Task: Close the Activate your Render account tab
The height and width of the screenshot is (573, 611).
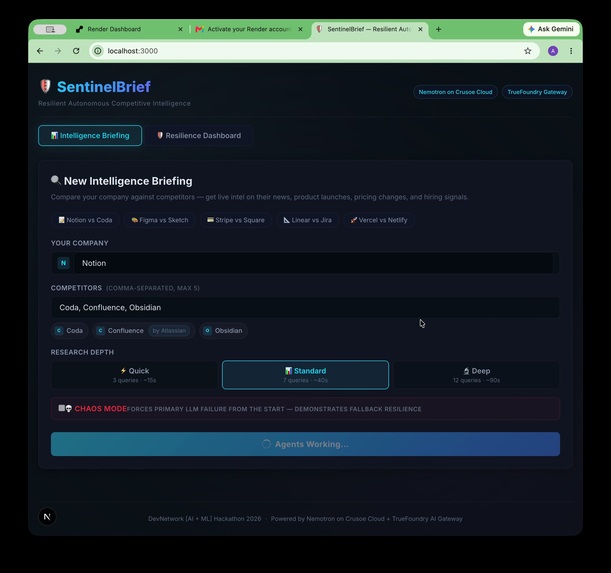Action: [x=300, y=29]
